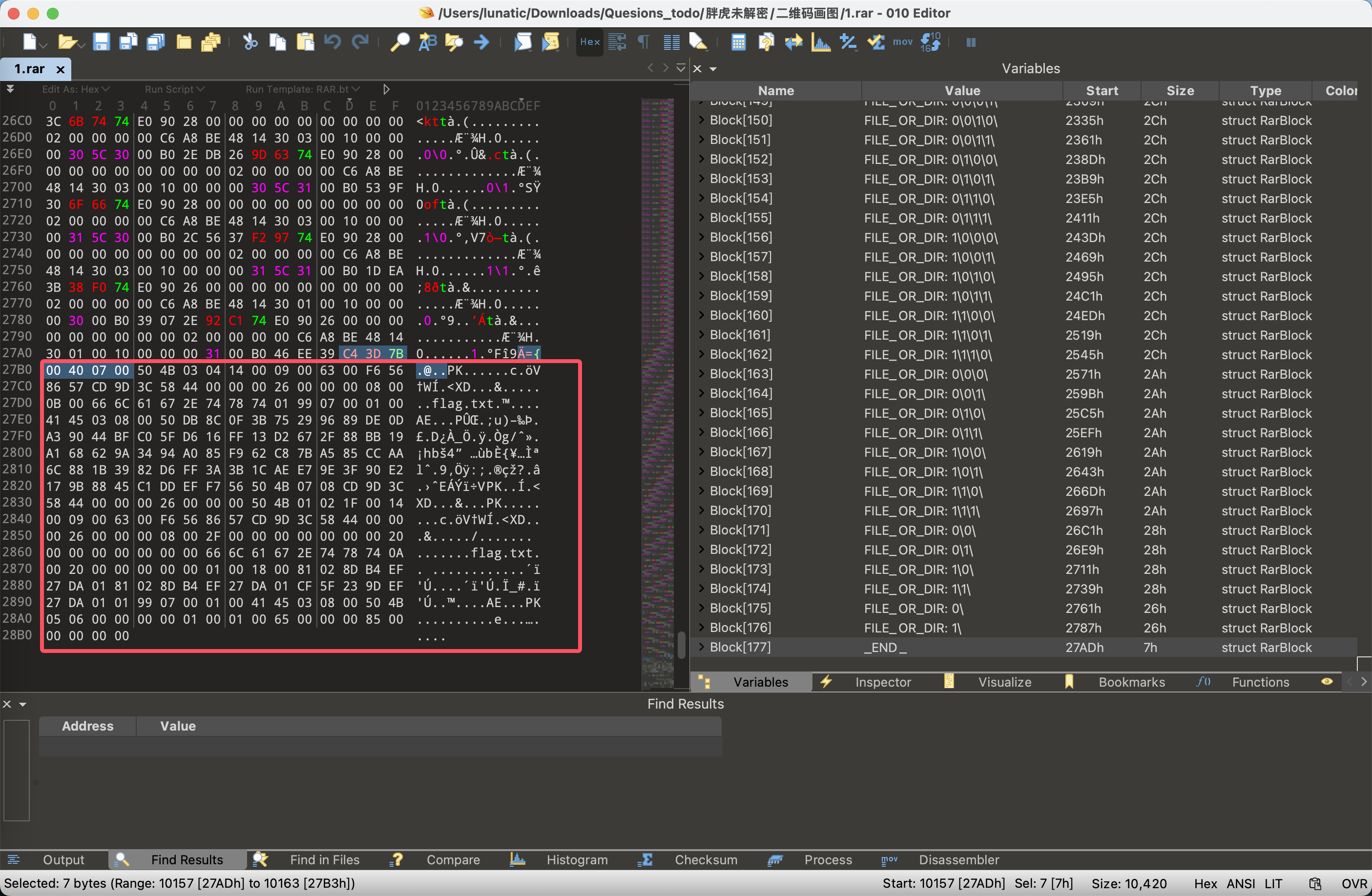1372x896 pixels.
Task: Close the Find Results panel
Action: tap(7, 704)
